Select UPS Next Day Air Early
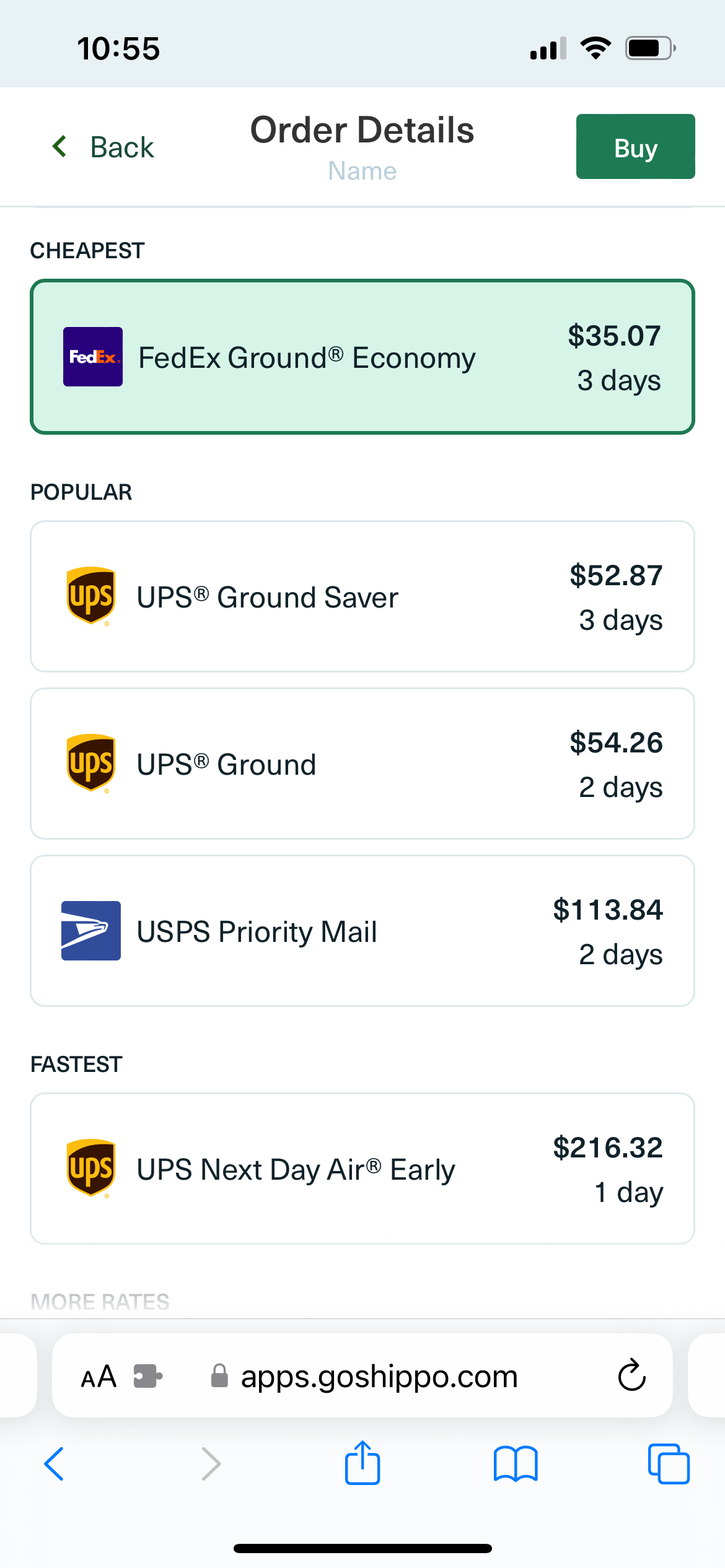 point(362,1169)
